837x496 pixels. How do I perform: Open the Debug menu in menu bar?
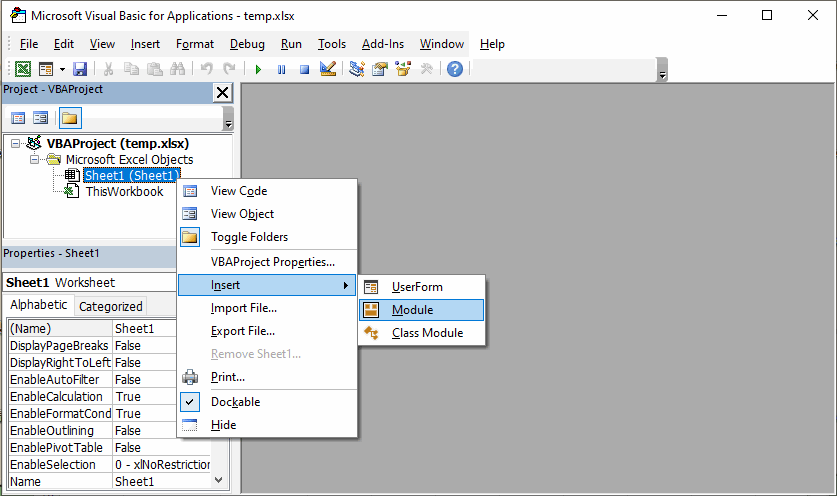coord(247,44)
